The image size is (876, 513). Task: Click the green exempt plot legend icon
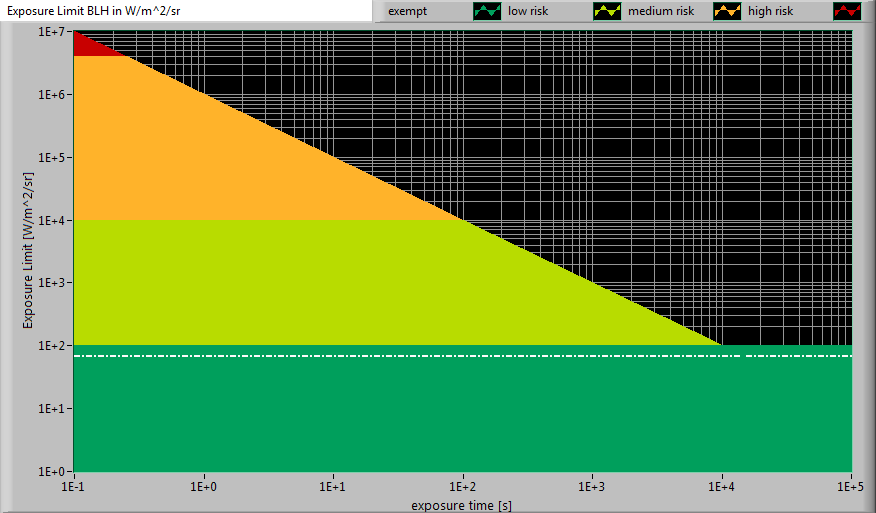click(487, 11)
